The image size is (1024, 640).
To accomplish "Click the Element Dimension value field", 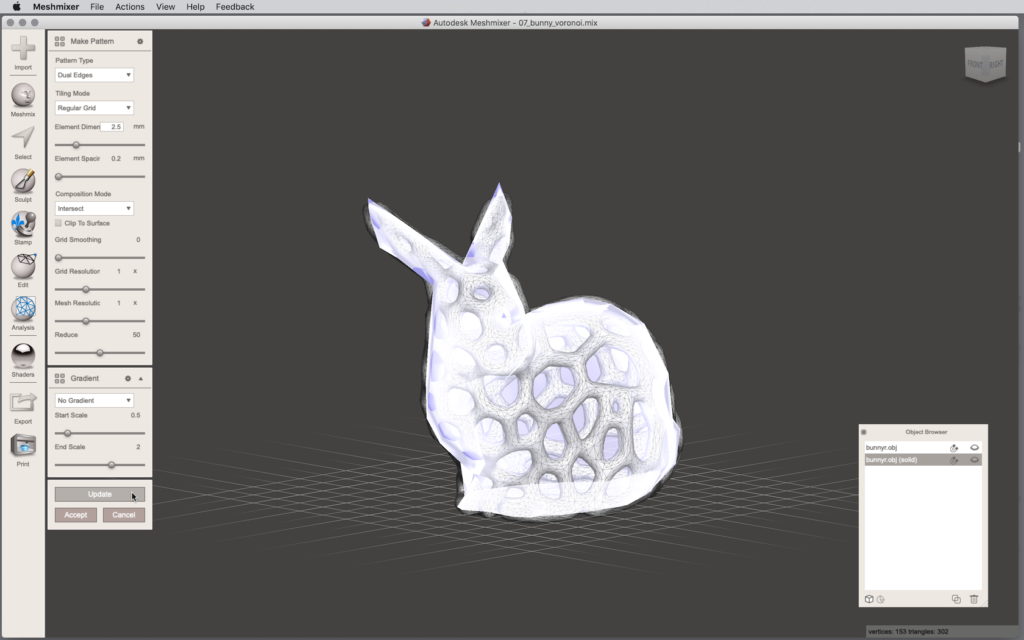I will point(112,127).
